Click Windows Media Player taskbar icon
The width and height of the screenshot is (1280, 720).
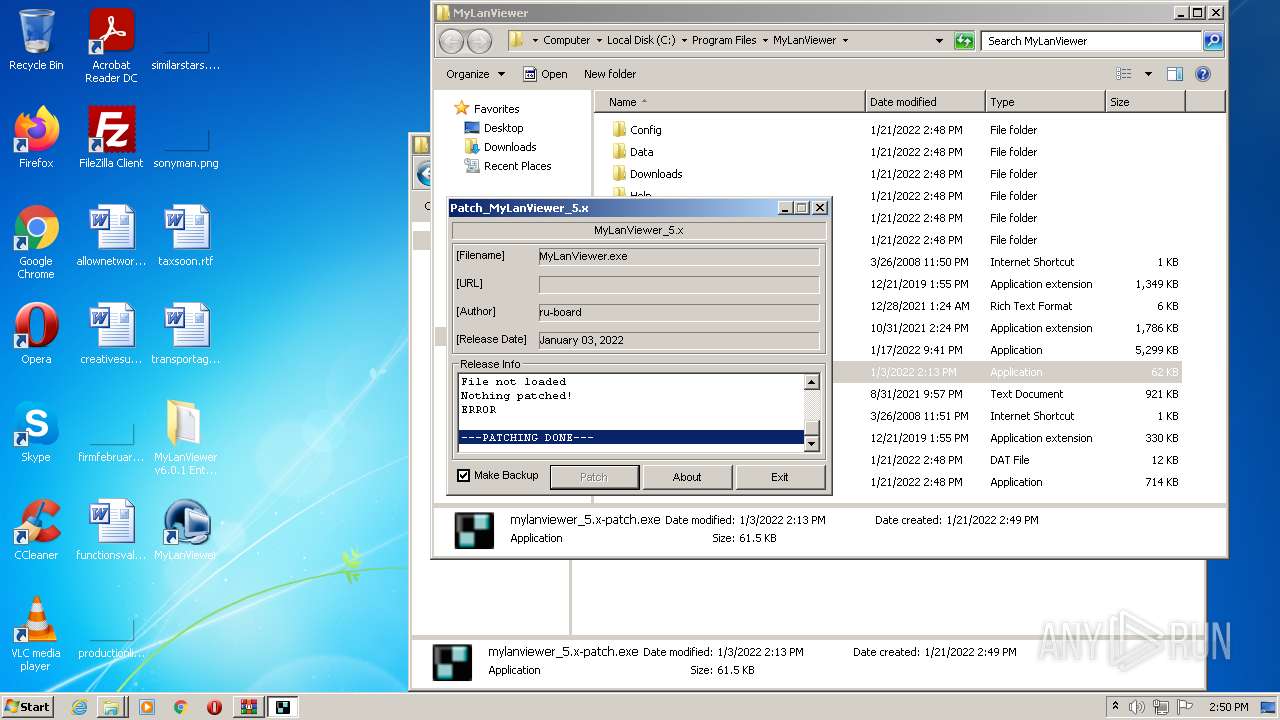coord(147,707)
